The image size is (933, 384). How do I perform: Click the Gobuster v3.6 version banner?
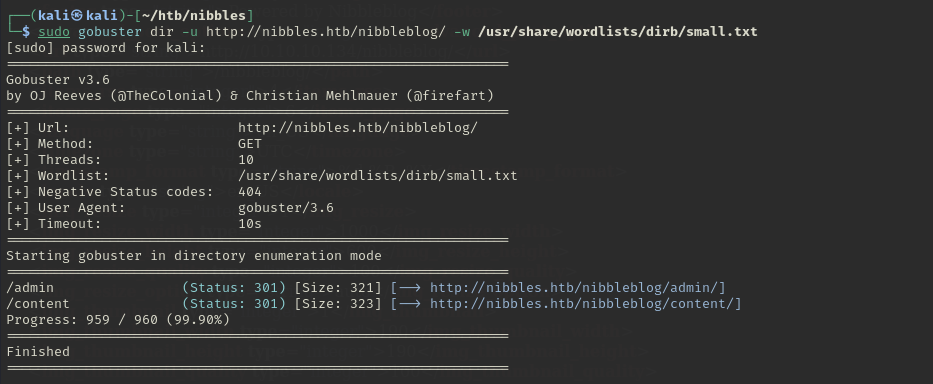pyautogui.click(x=58, y=80)
